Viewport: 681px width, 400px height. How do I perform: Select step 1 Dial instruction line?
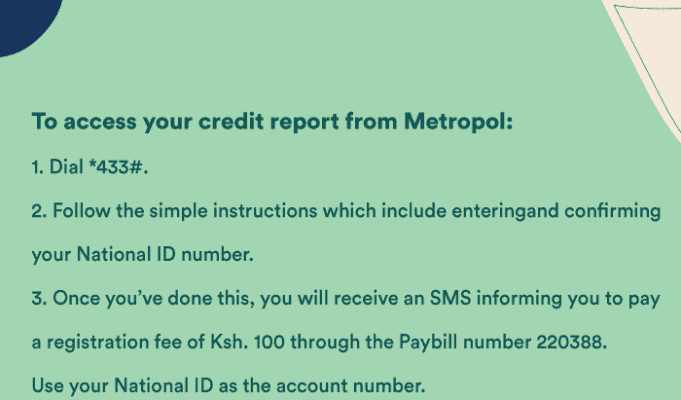pos(89,166)
